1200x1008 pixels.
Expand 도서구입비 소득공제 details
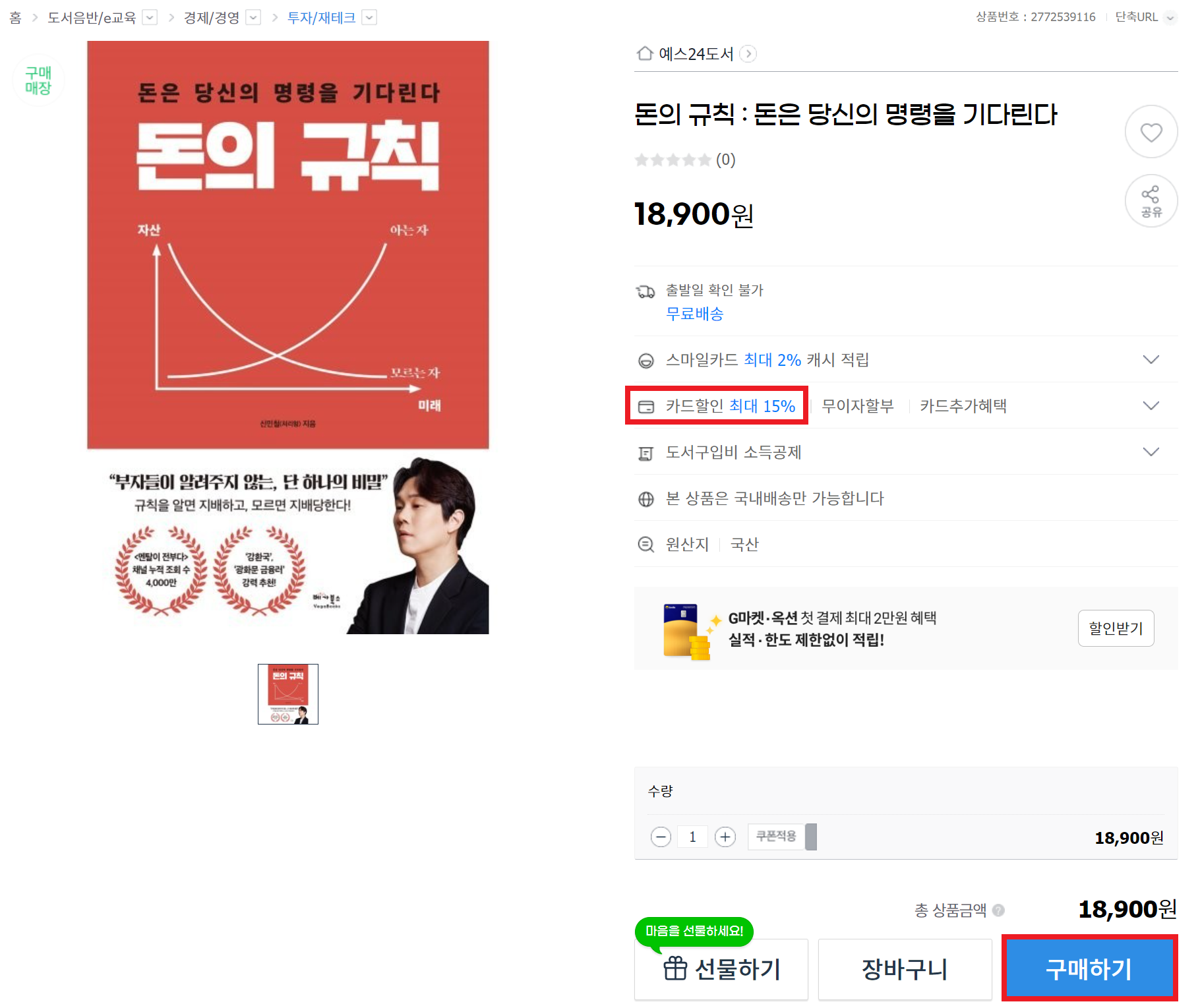click(1151, 452)
